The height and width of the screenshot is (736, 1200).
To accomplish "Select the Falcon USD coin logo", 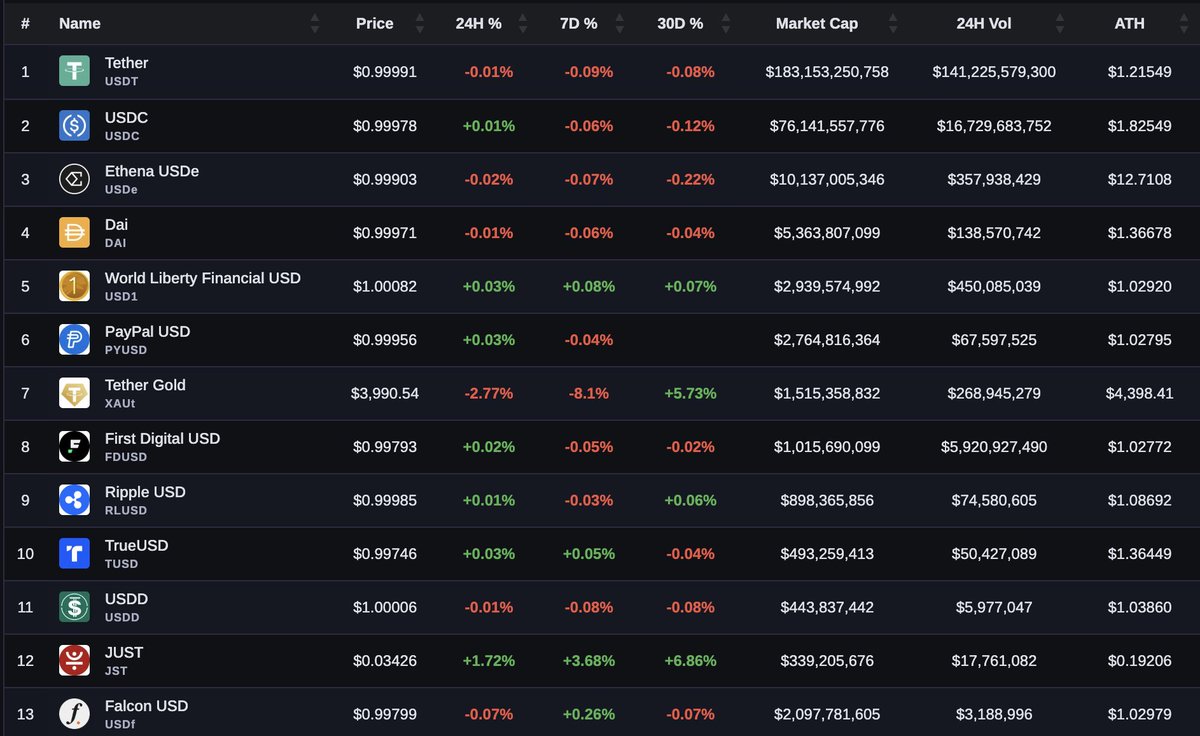I will click(x=74, y=713).
